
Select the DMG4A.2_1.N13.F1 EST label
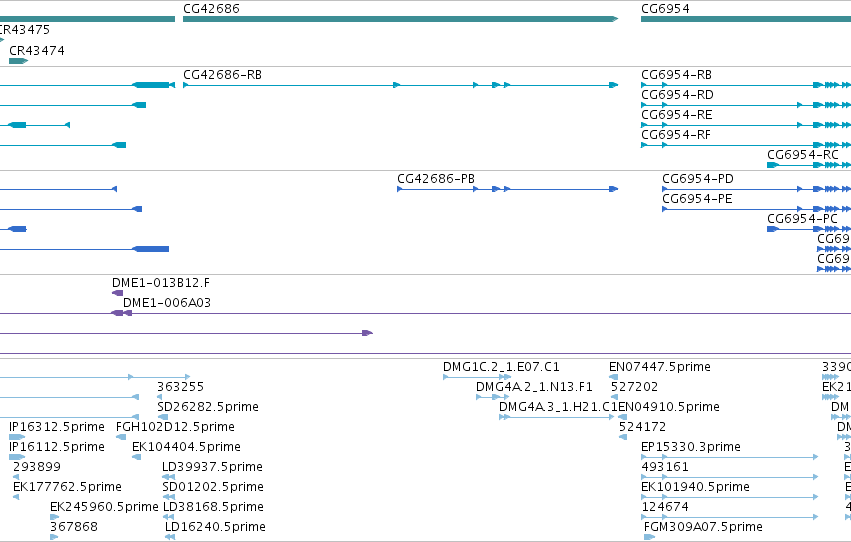click(534, 387)
